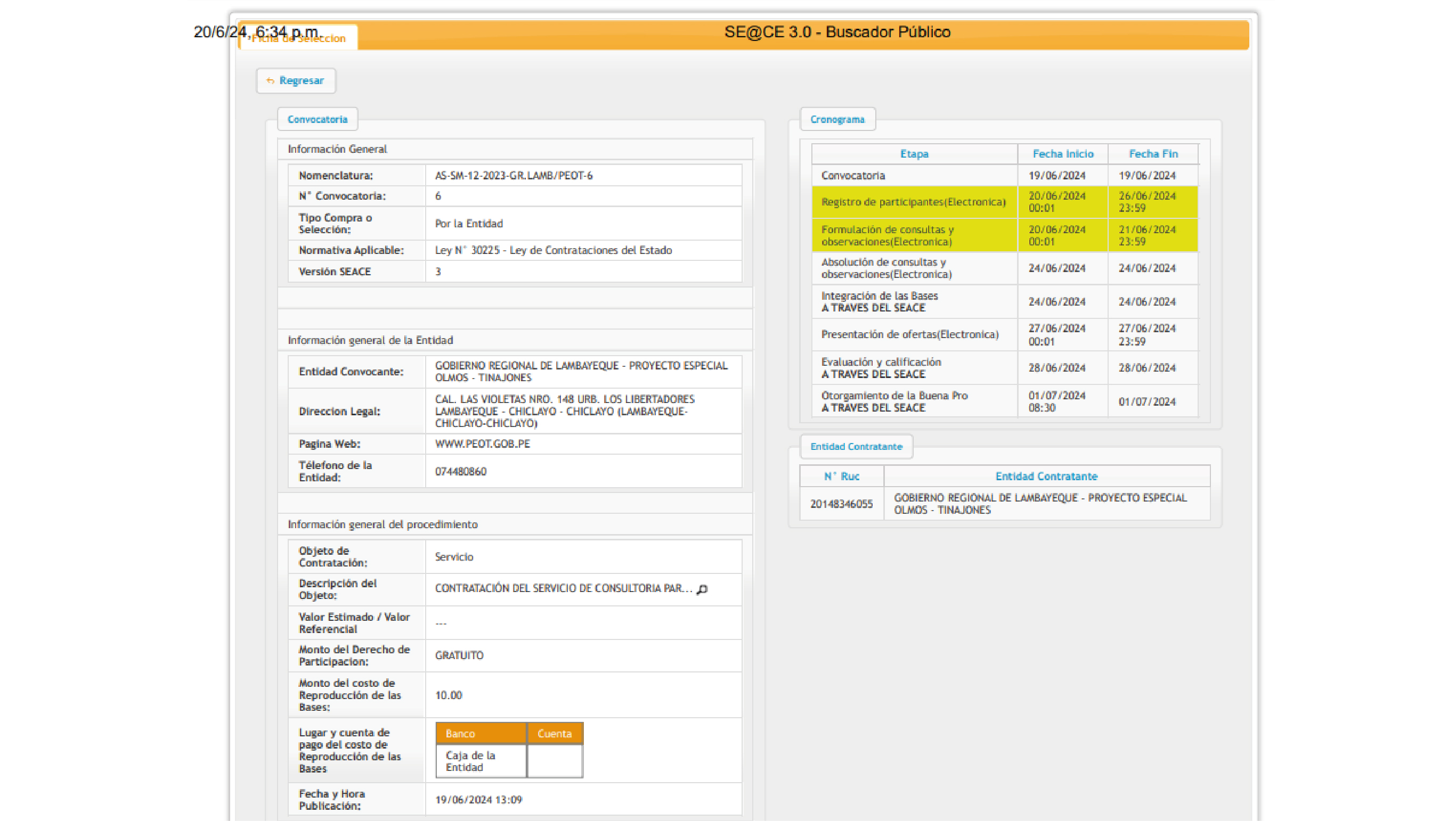Image resolution: width=1456 pixels, height=821 pixels.
Task: Click the phone number 074480860
Action: 460,472
